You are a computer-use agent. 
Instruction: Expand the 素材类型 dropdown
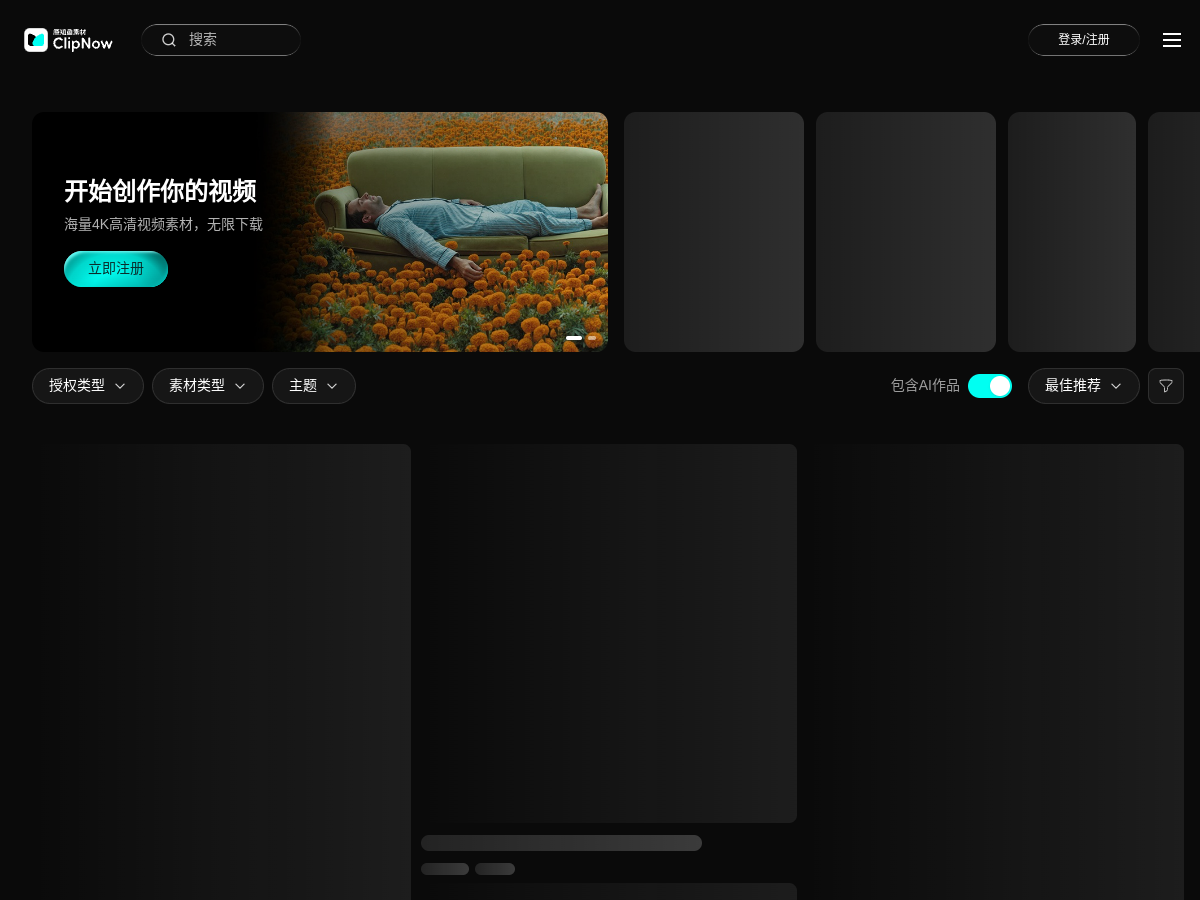(208, 386)
